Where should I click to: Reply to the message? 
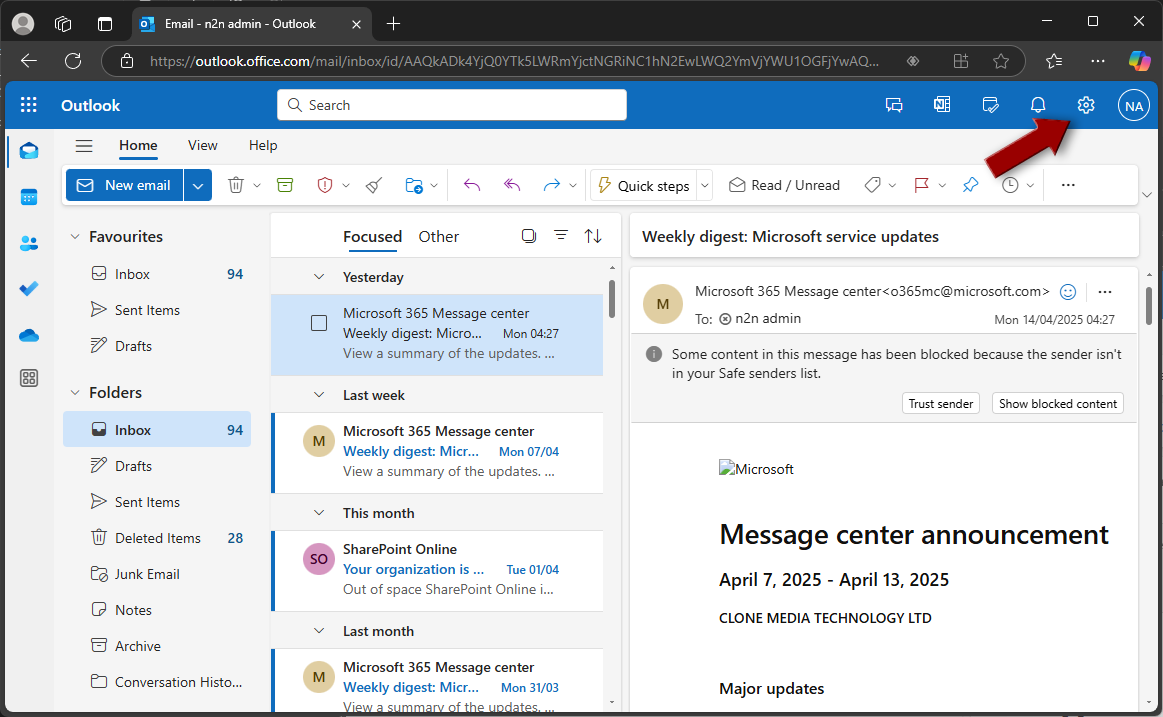(472, 185)
